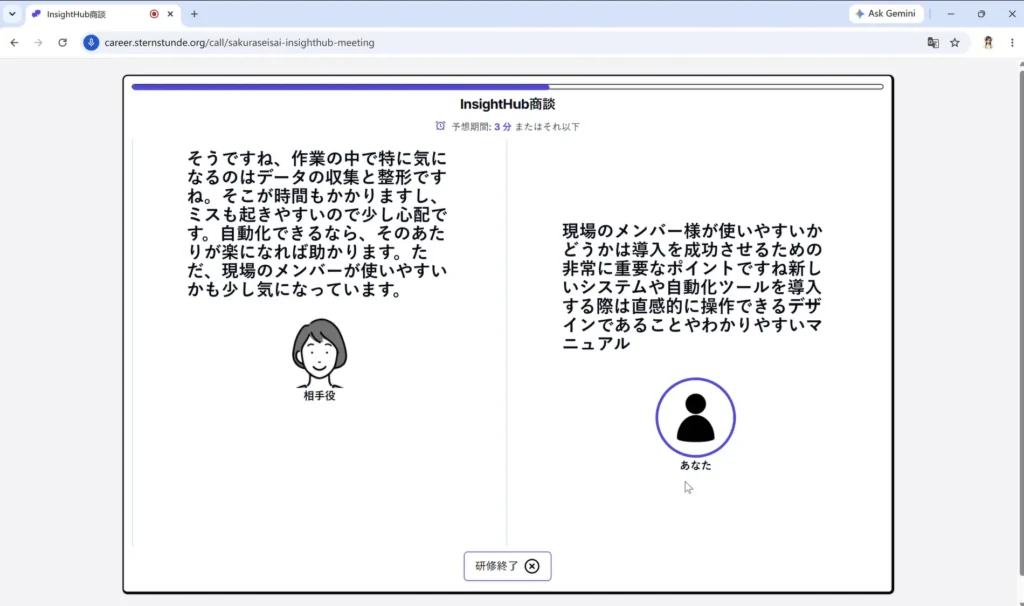
Task: Click the browser back arrow
Action: (14, 42)
